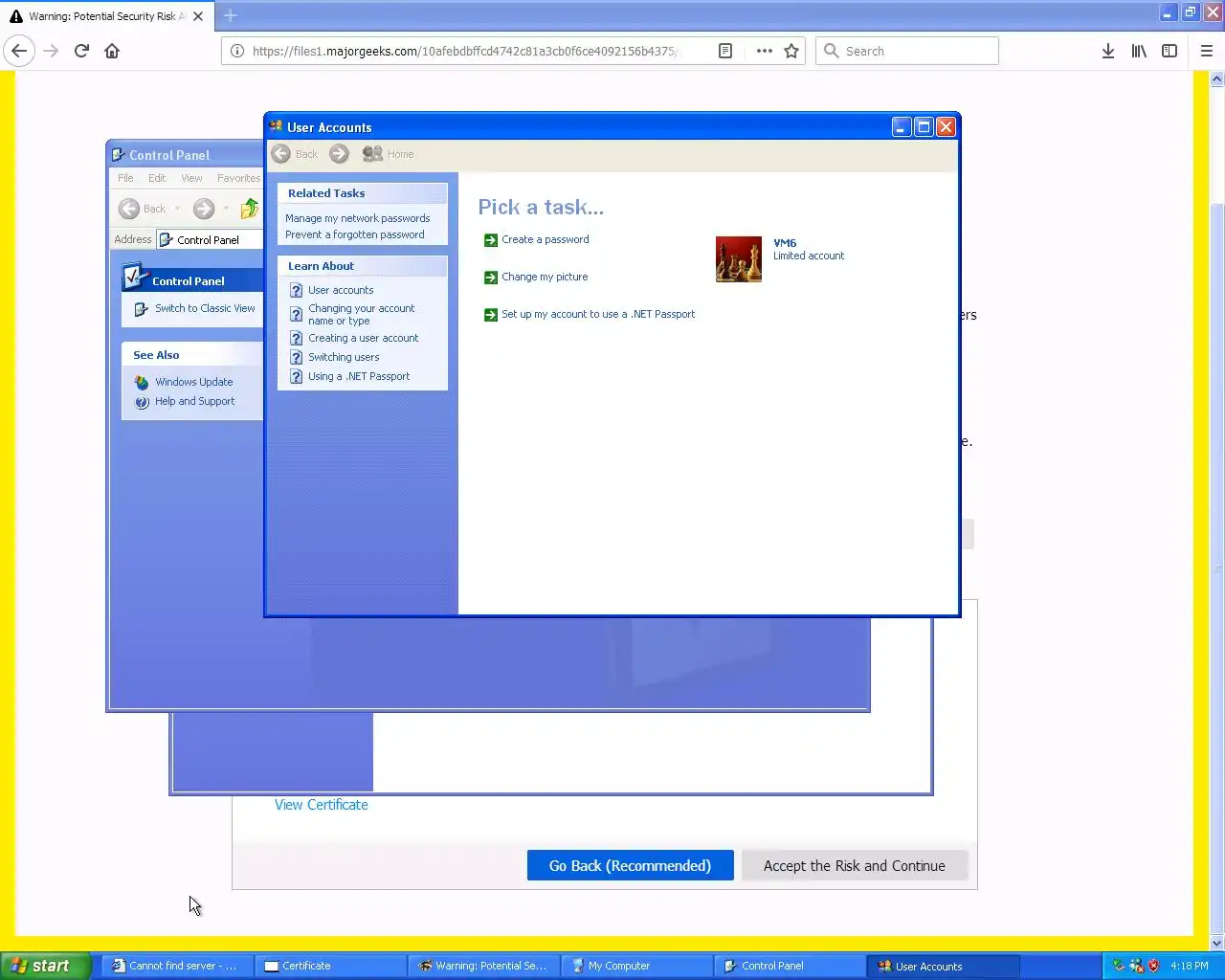The height and width of the screenshot is (980, 1225).
Task: Open Favorites menu in Control Panel window
Action: [x=238, y=178]
